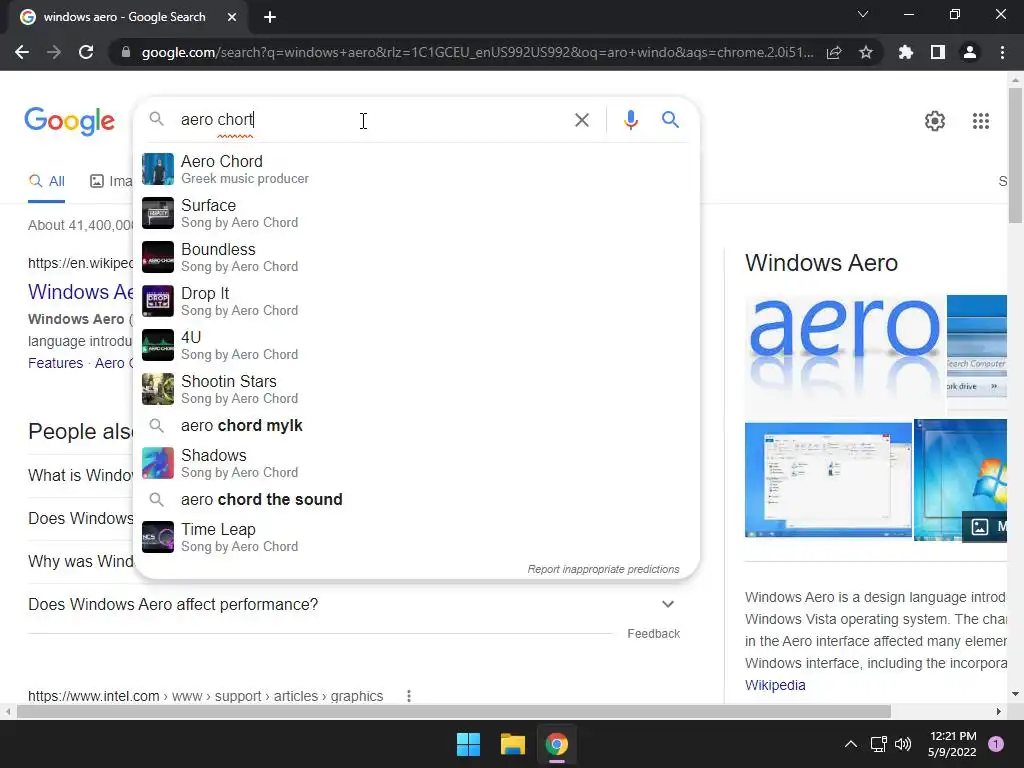Open the clock showing 12:21 PM
Image resolution: width=1024 pixels, height=768 pixels.
pyautogui.click(x=952, y=744)
